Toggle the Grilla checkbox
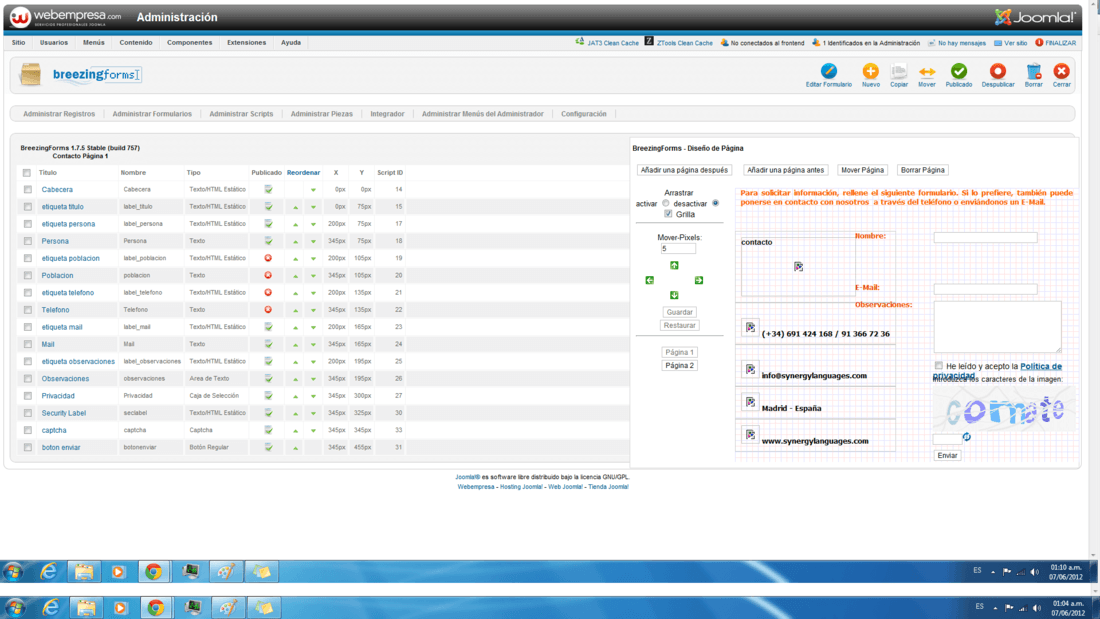1100x619 pixels. point(668,214)
